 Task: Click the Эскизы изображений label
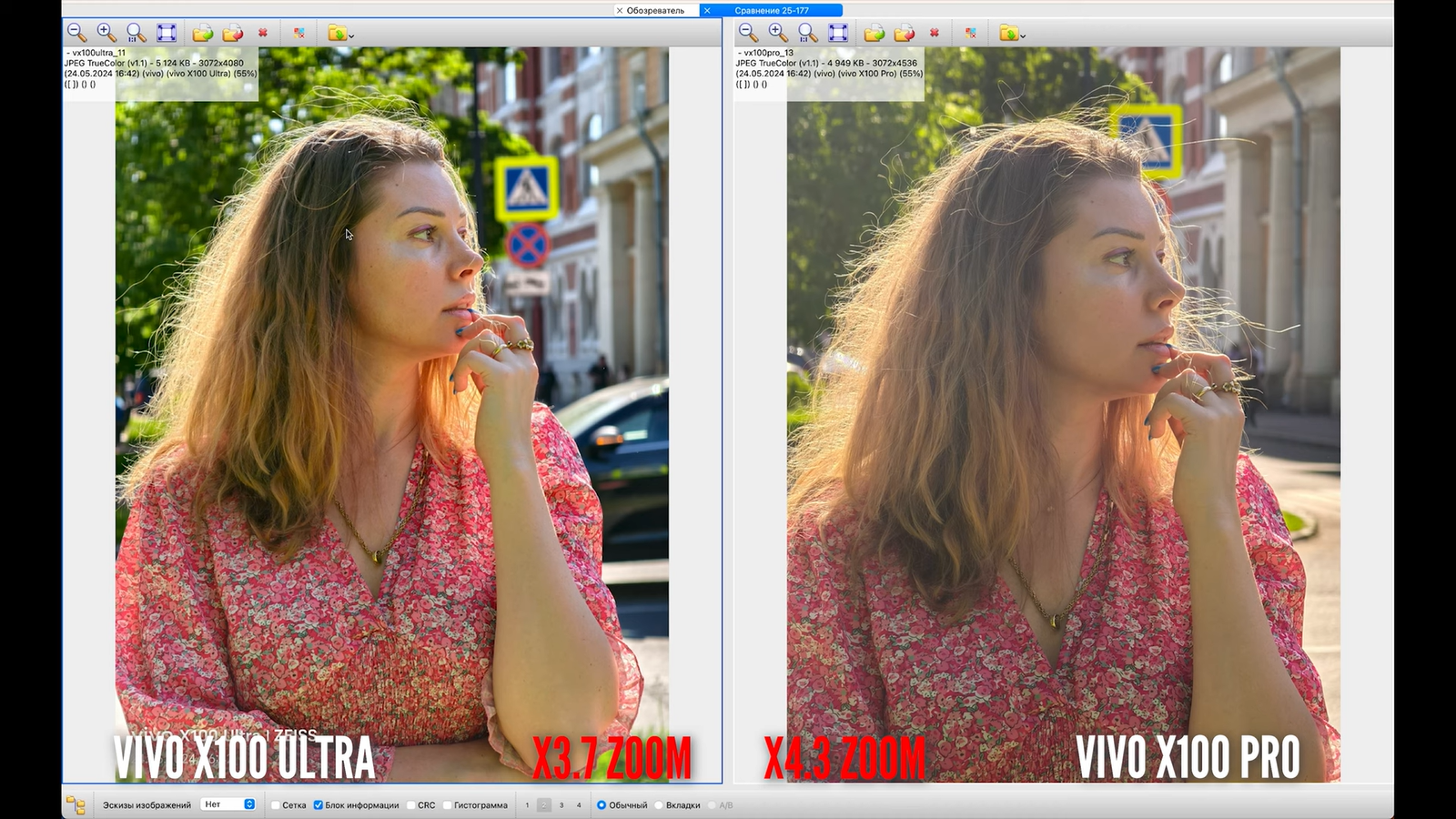pos(147,805)
